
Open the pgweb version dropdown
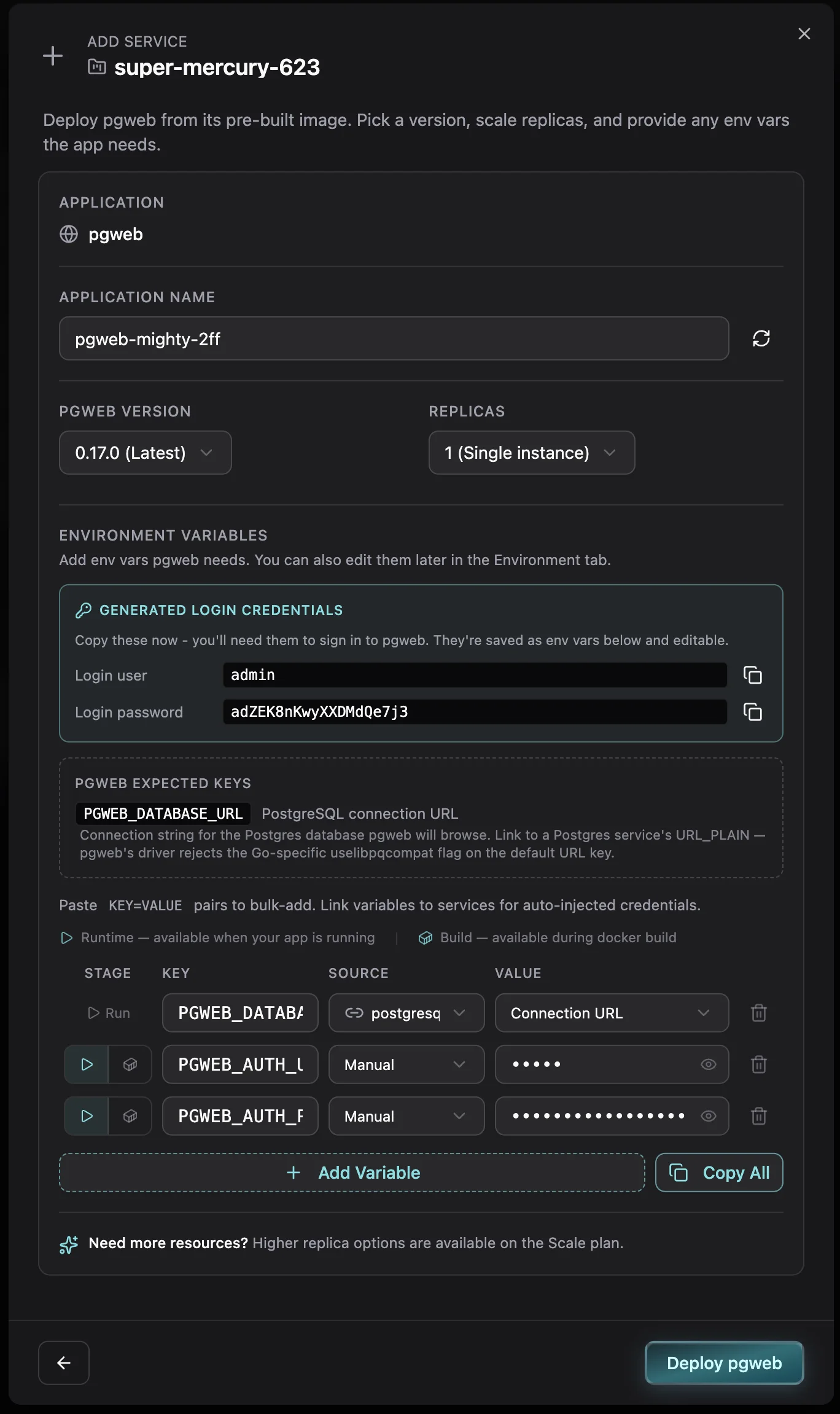[146, 453]
